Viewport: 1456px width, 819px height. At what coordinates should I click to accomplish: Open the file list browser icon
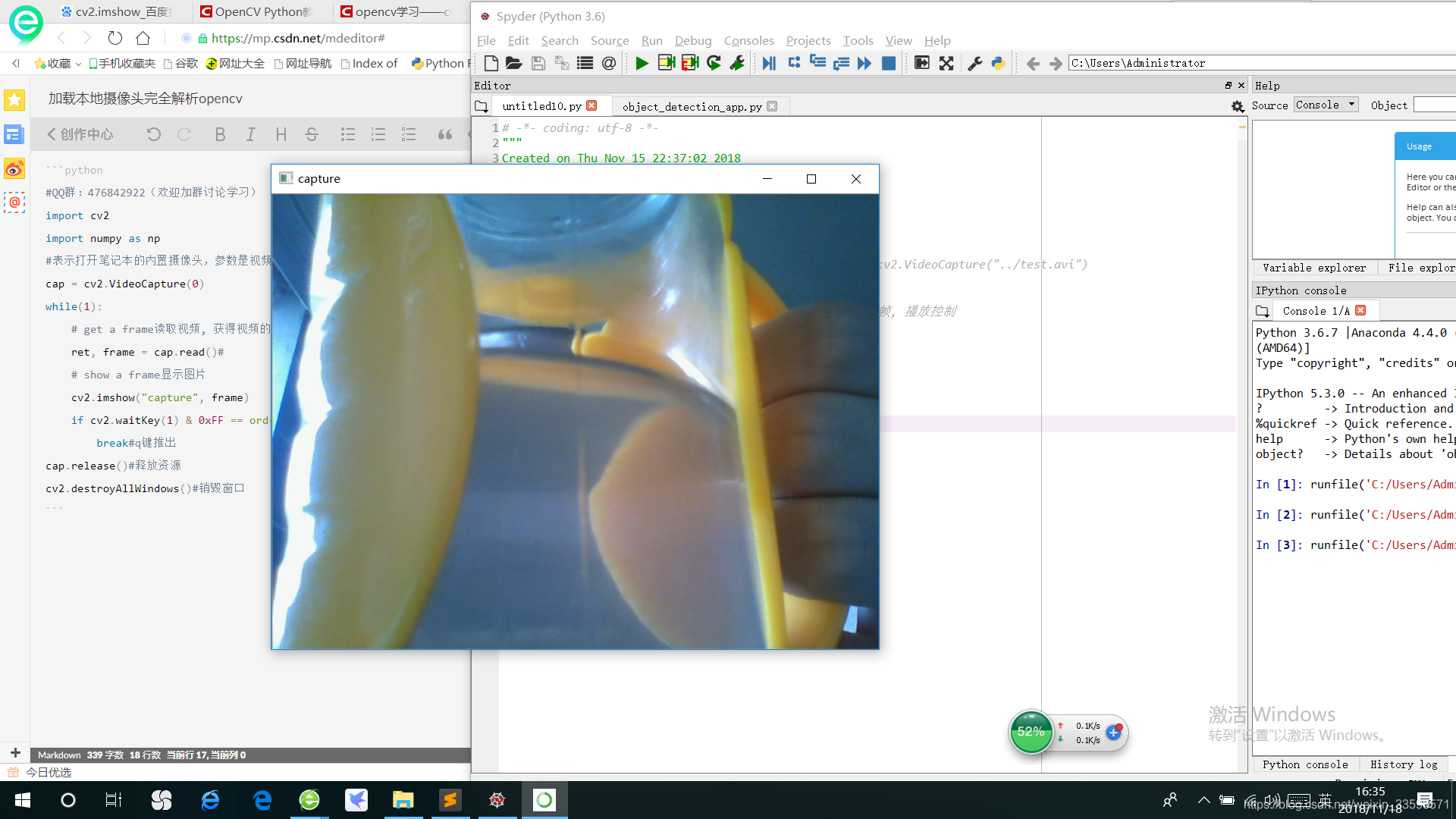(x=585, y=63)
